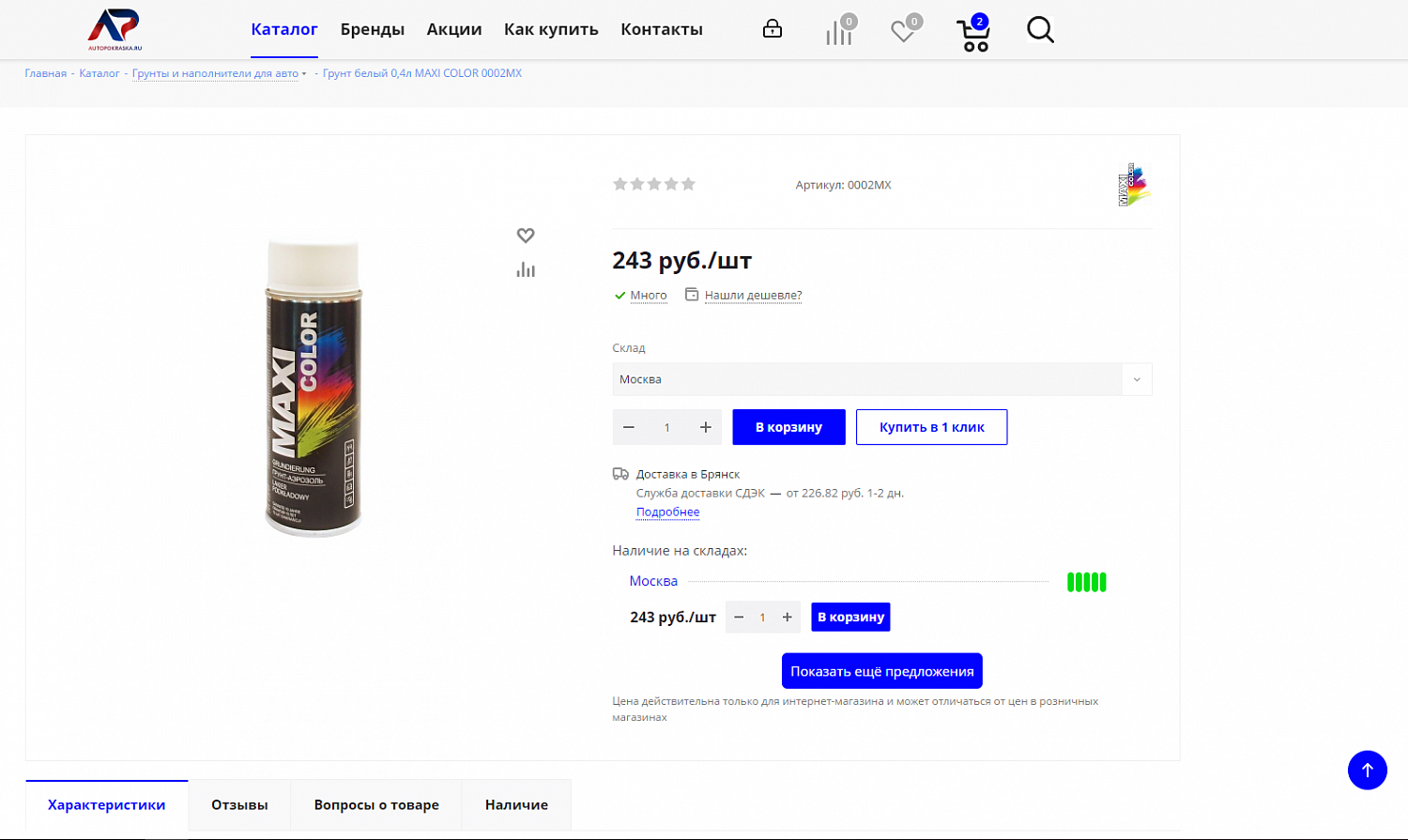Click the MAXI COLOR spray can image
1408x840 pixels.
click(x=313, y=387)
